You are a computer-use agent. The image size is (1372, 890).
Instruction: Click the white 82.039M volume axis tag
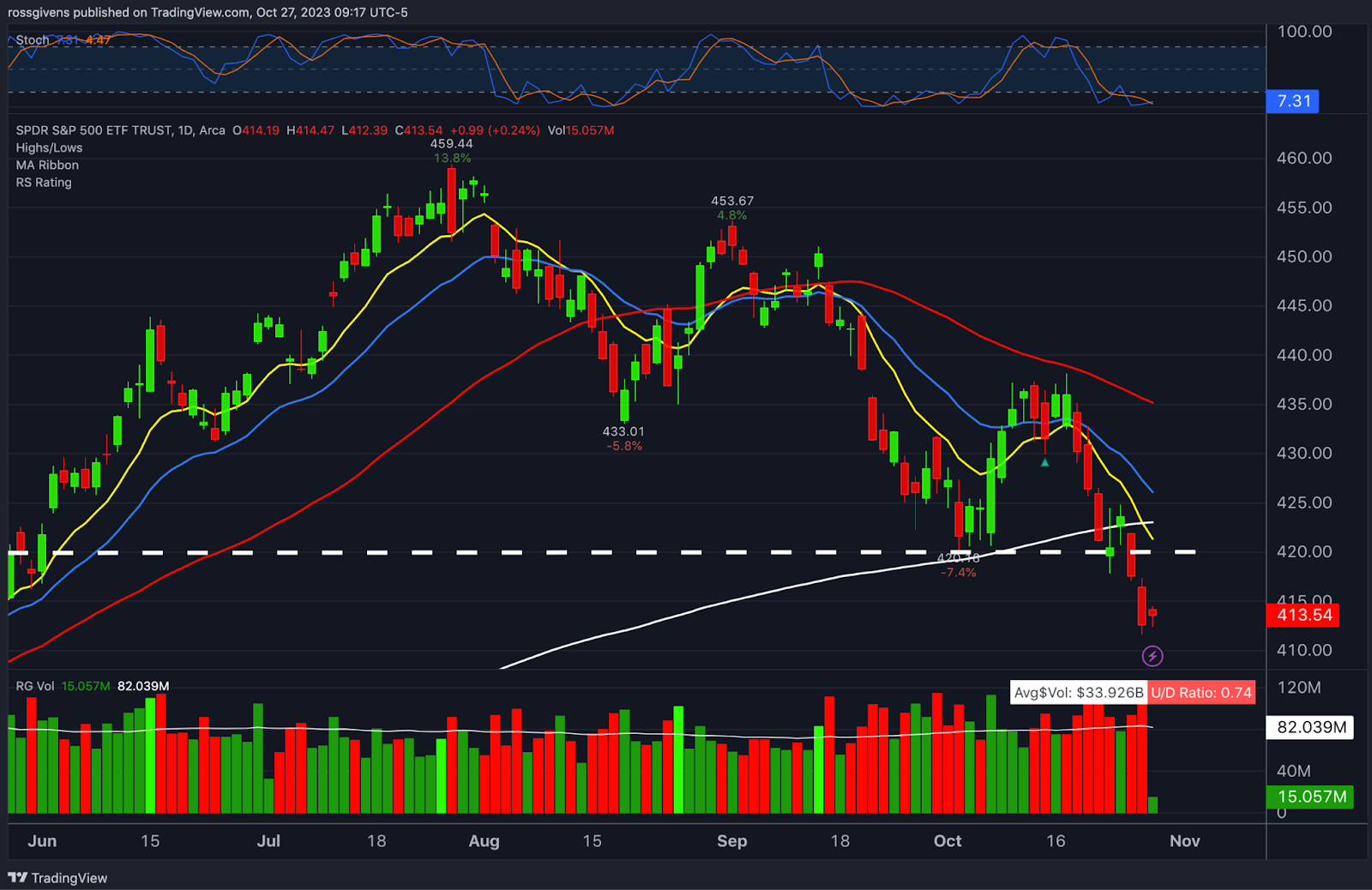1310,727
